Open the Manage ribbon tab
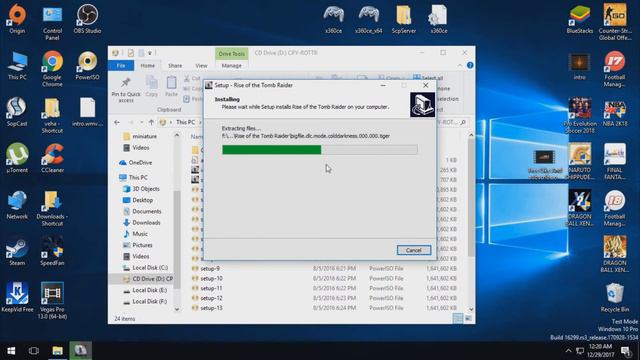This screenshot has width=640, height=360. 231,65
